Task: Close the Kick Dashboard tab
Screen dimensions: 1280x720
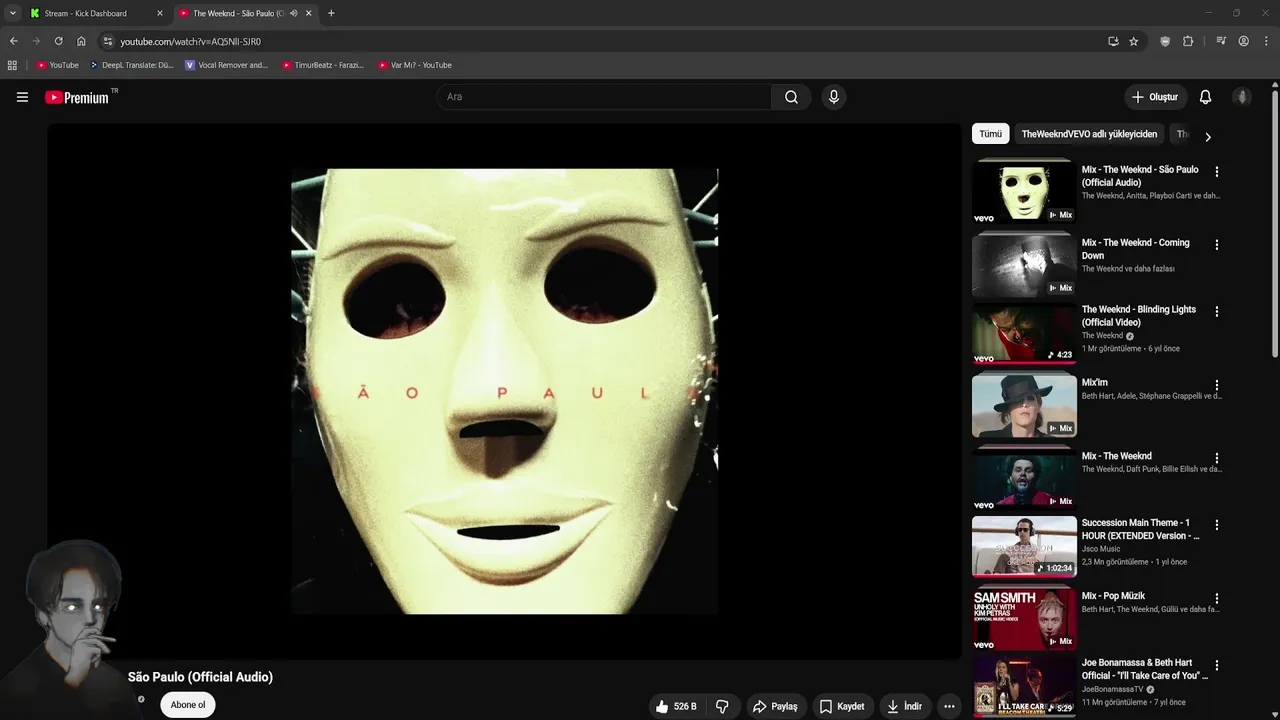Action: [159, 13]
